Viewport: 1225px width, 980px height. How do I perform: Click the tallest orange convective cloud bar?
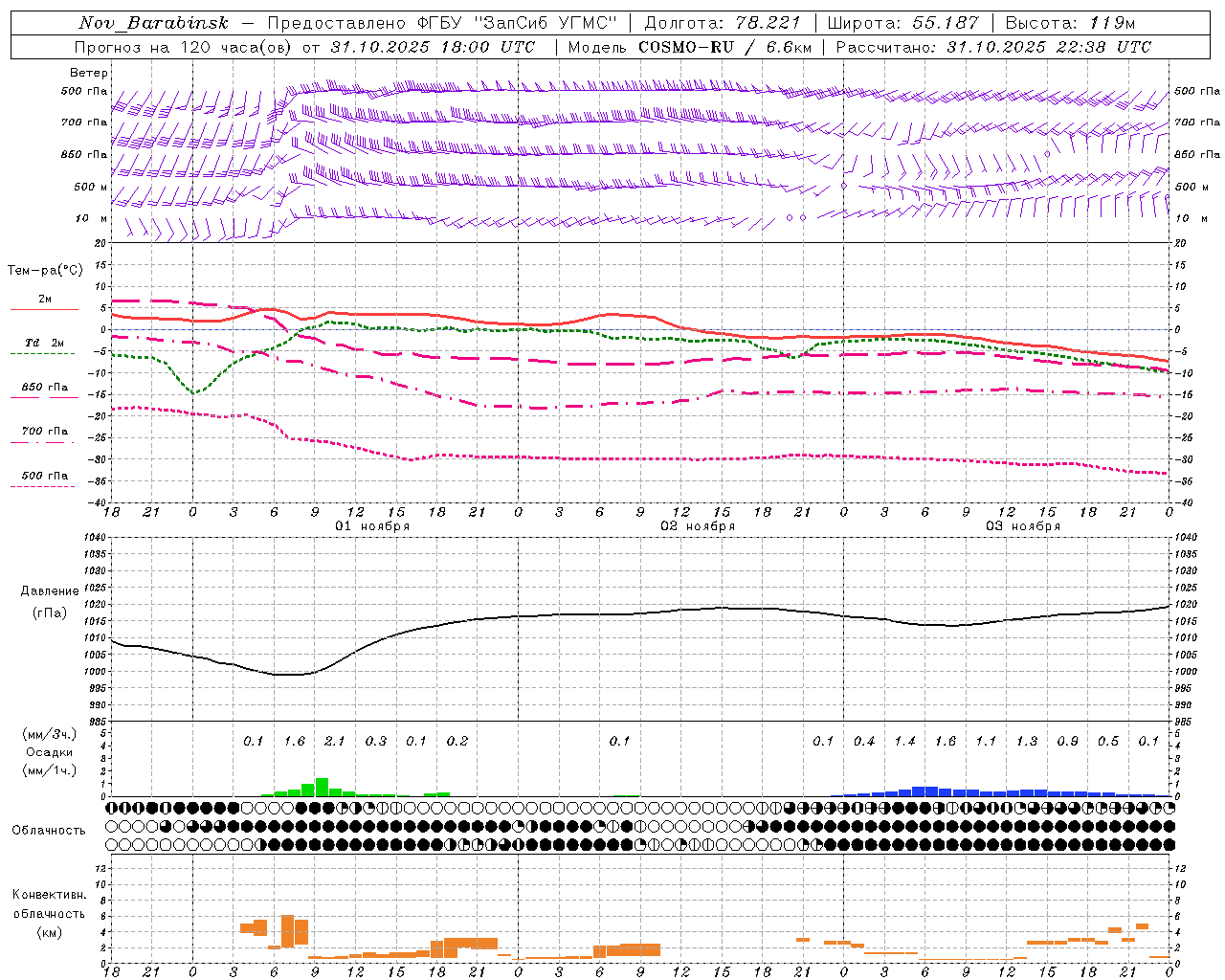(287, 930)
